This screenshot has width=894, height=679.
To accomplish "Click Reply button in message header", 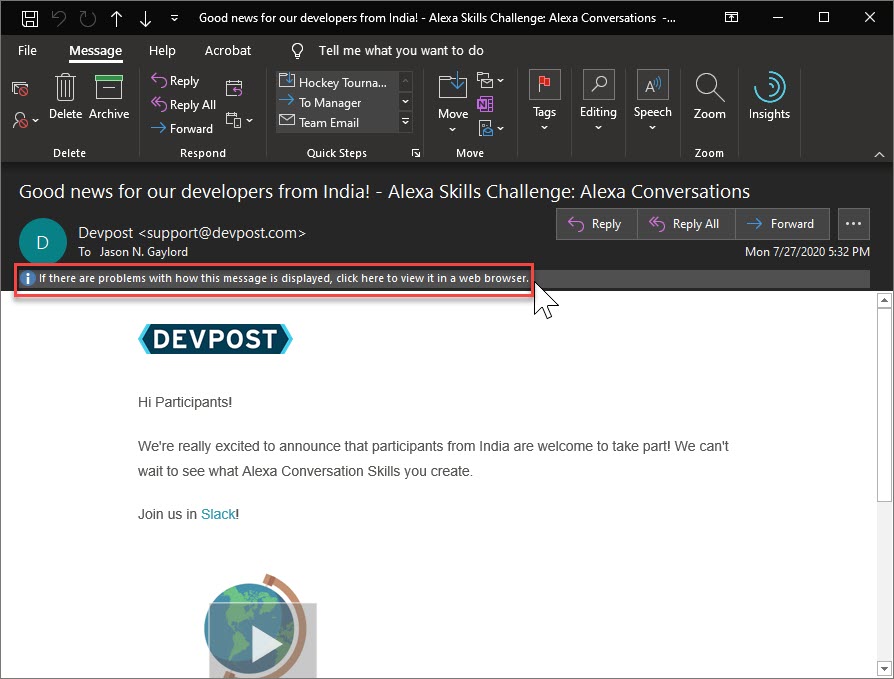I will tap(596, 224).
